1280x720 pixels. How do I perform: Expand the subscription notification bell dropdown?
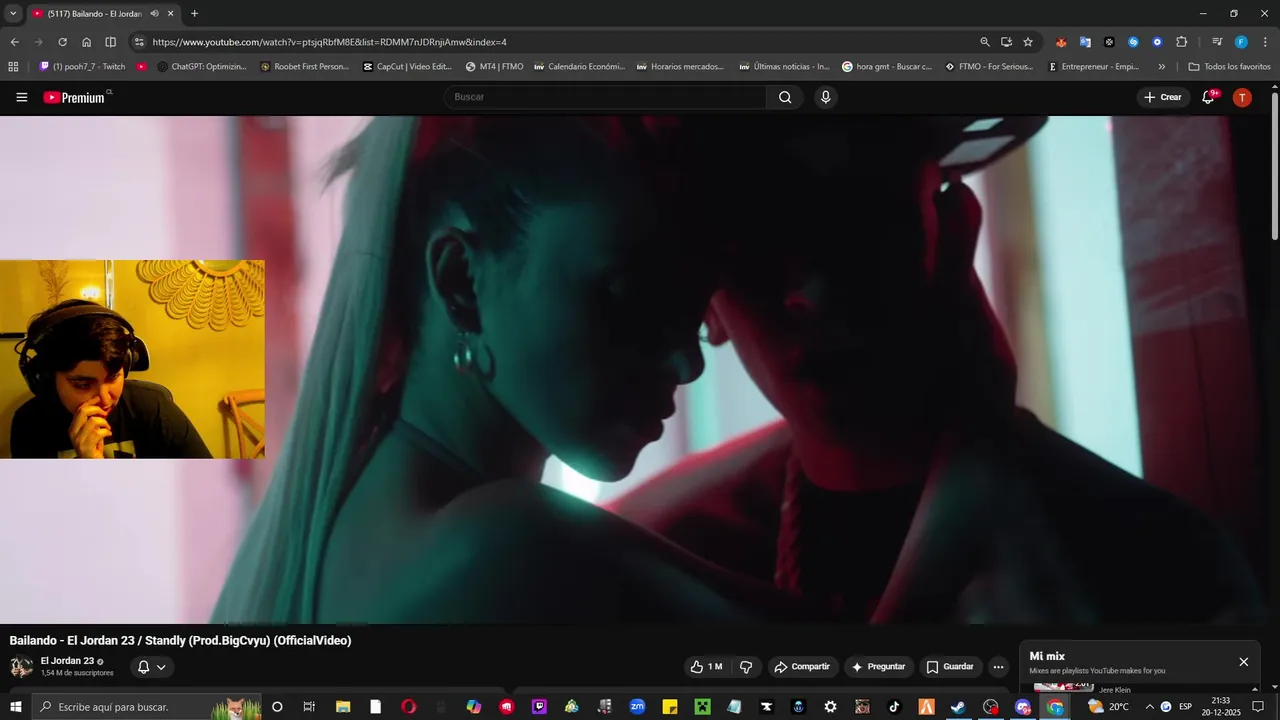pyautogui.click(x=152, y=667)
